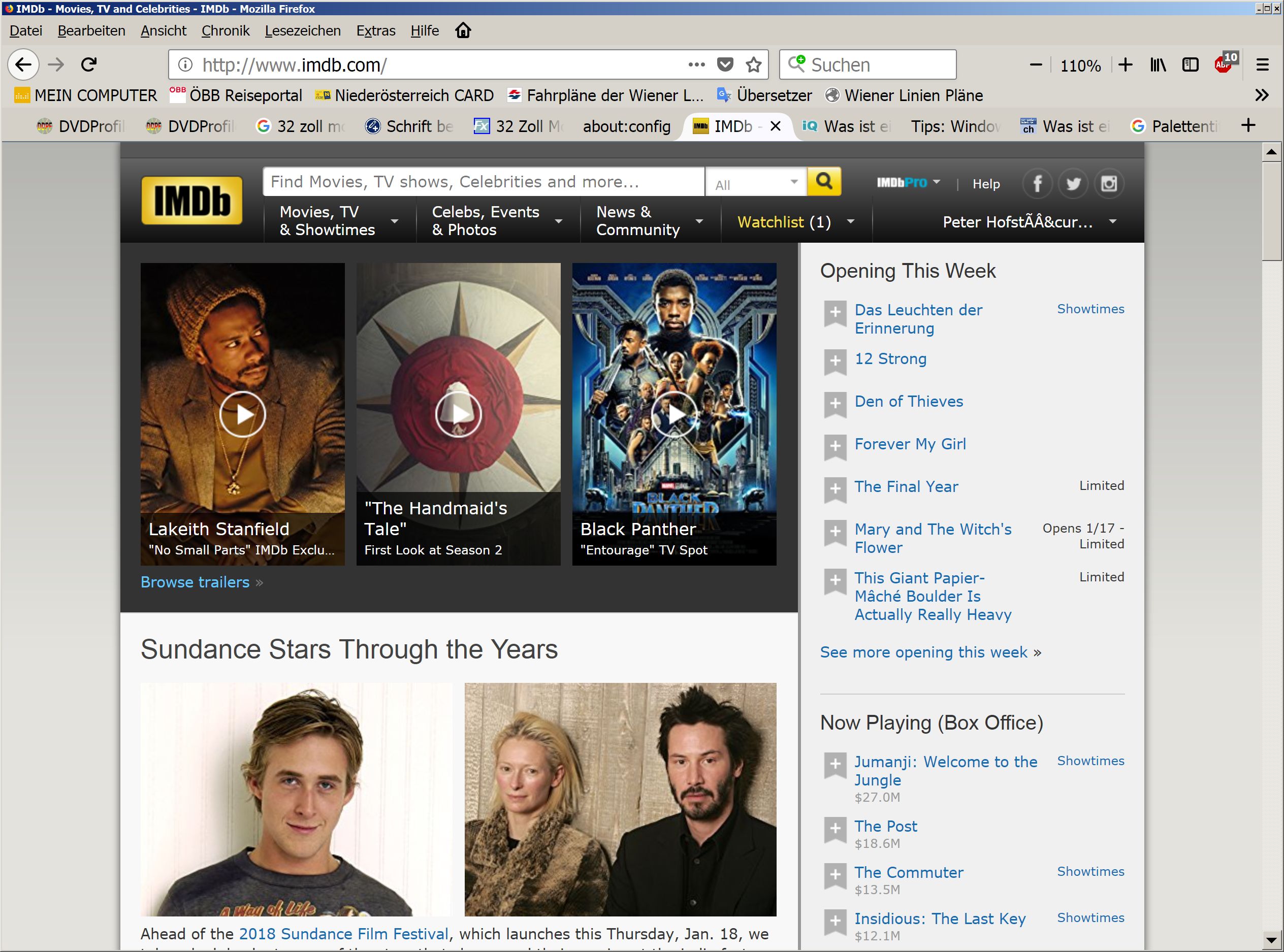Open IMDb's Twitter page icon
This screenshot has width=1284, height=952.
[1073, 184]
